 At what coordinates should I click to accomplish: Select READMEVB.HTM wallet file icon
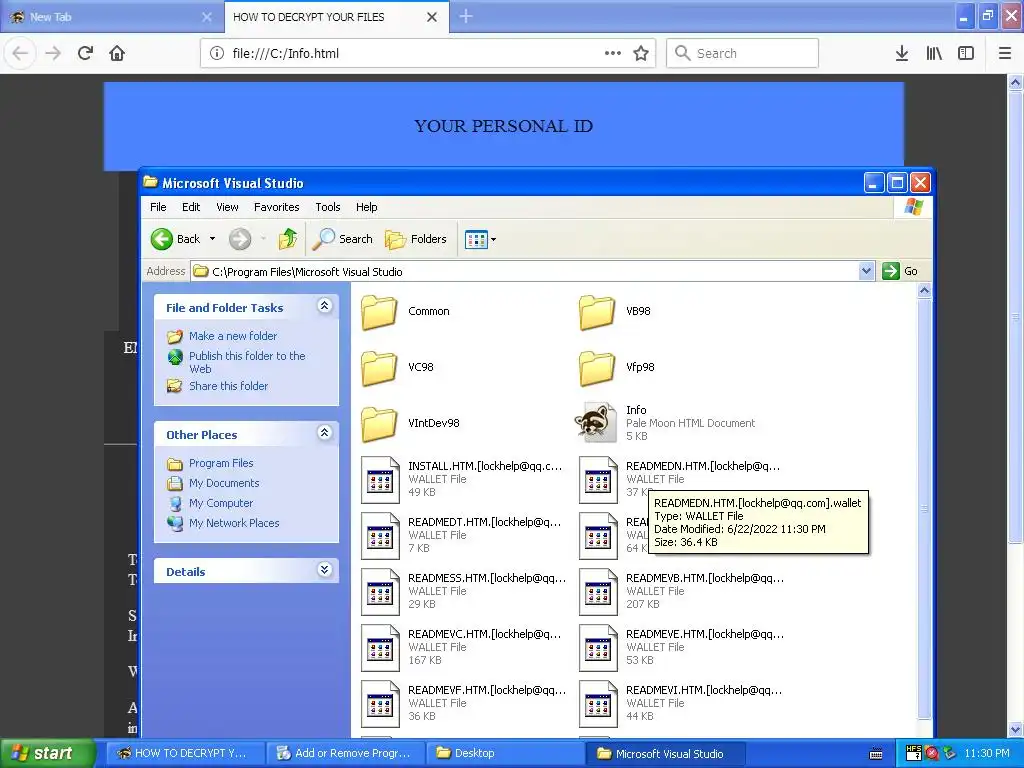pos(598,592)
